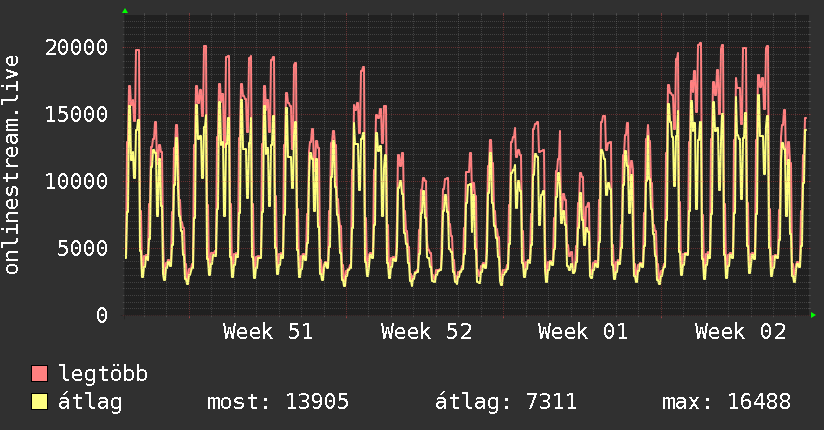Viewport: 824px width, 430px height.
Task: Click the yellow átlag legend swatch
Action: click(40, 403)
